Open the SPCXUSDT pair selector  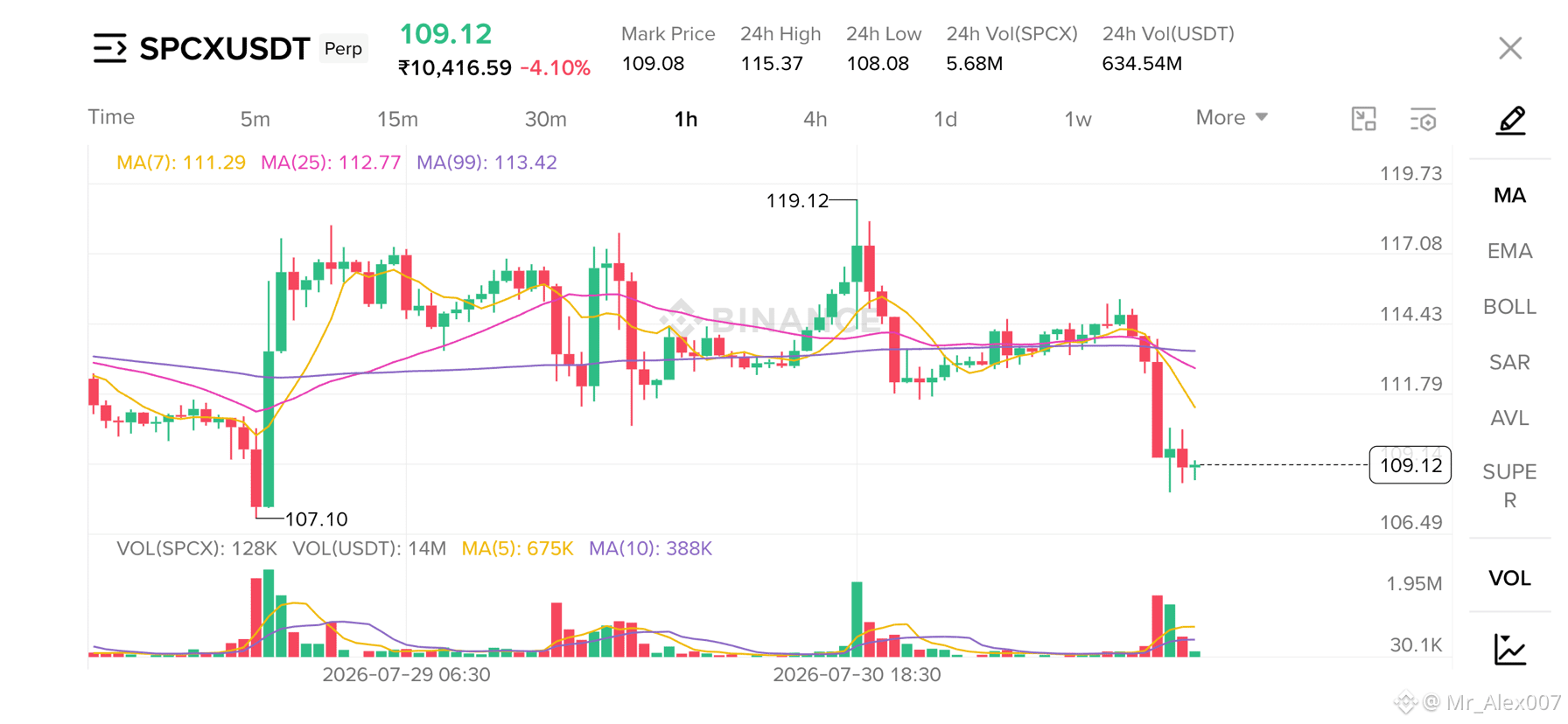[x=224, y=48]
